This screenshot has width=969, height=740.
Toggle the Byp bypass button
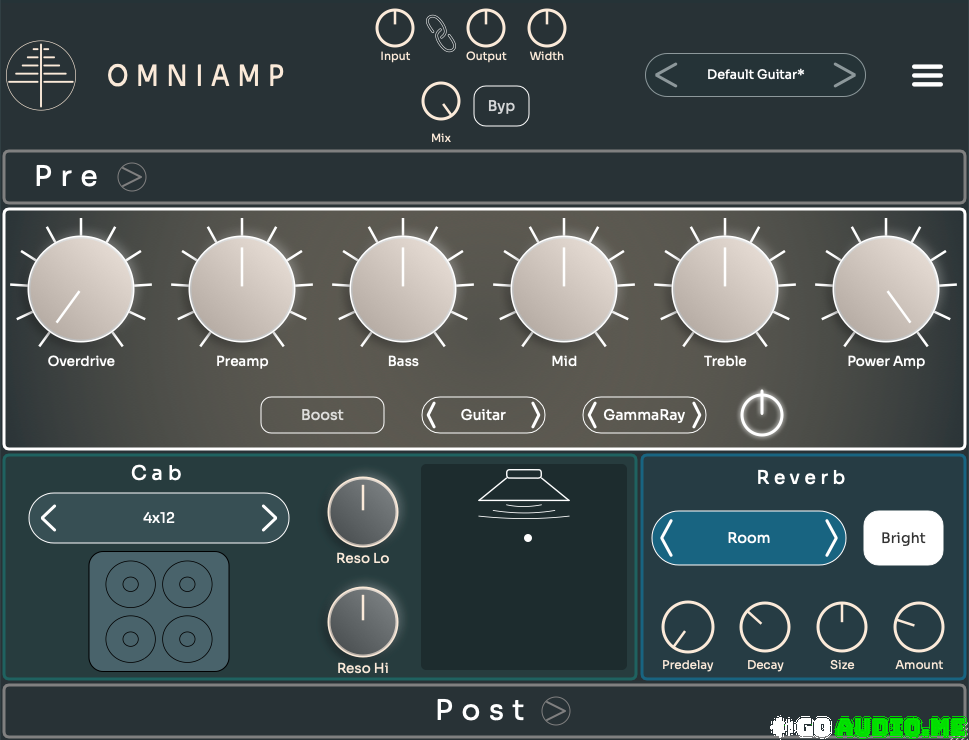click(501, 106)
